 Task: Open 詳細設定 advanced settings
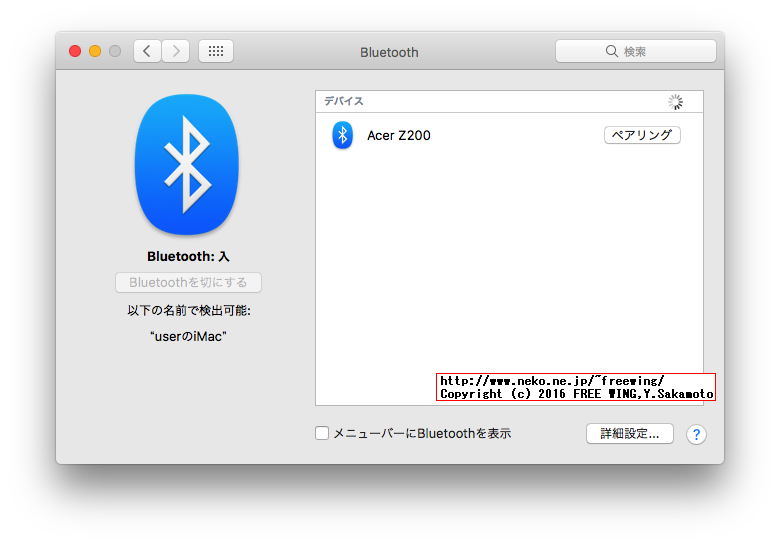(629, 434)
